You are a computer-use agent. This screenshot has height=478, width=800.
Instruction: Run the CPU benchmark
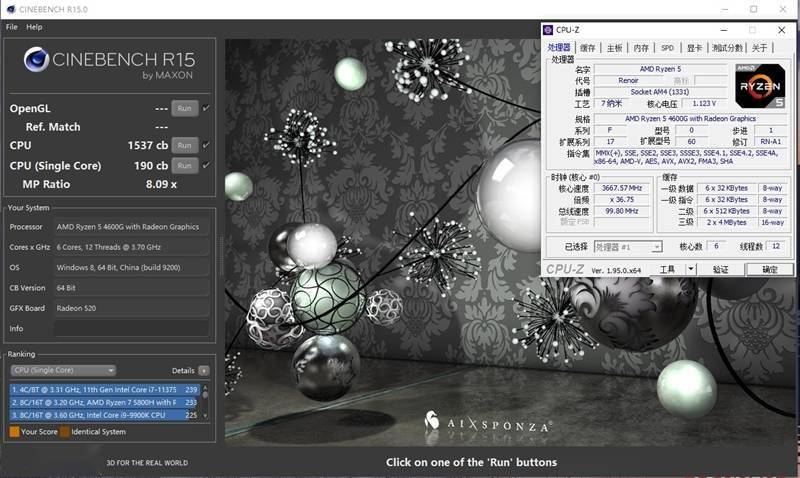[184, 145]
